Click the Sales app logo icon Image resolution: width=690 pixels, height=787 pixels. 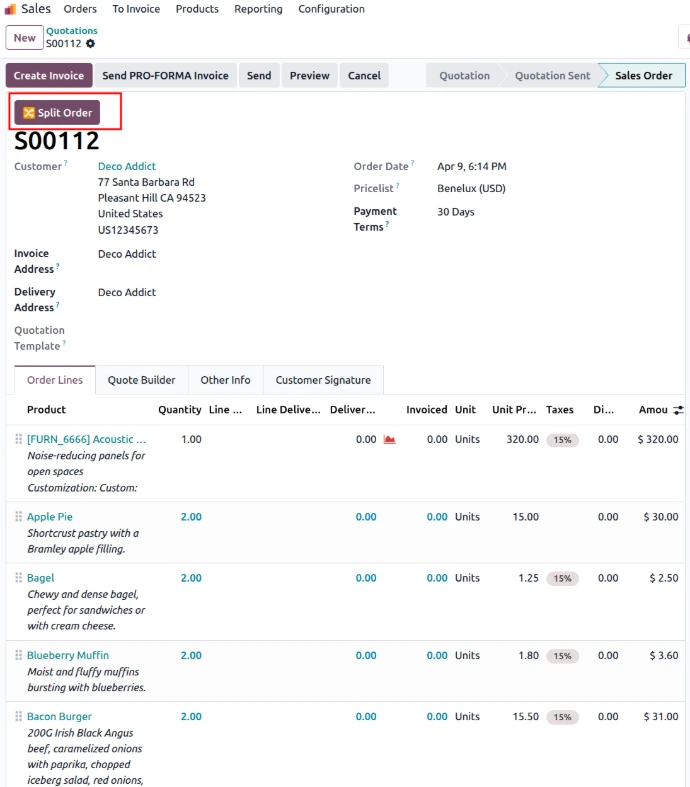(x=10, y=9)
